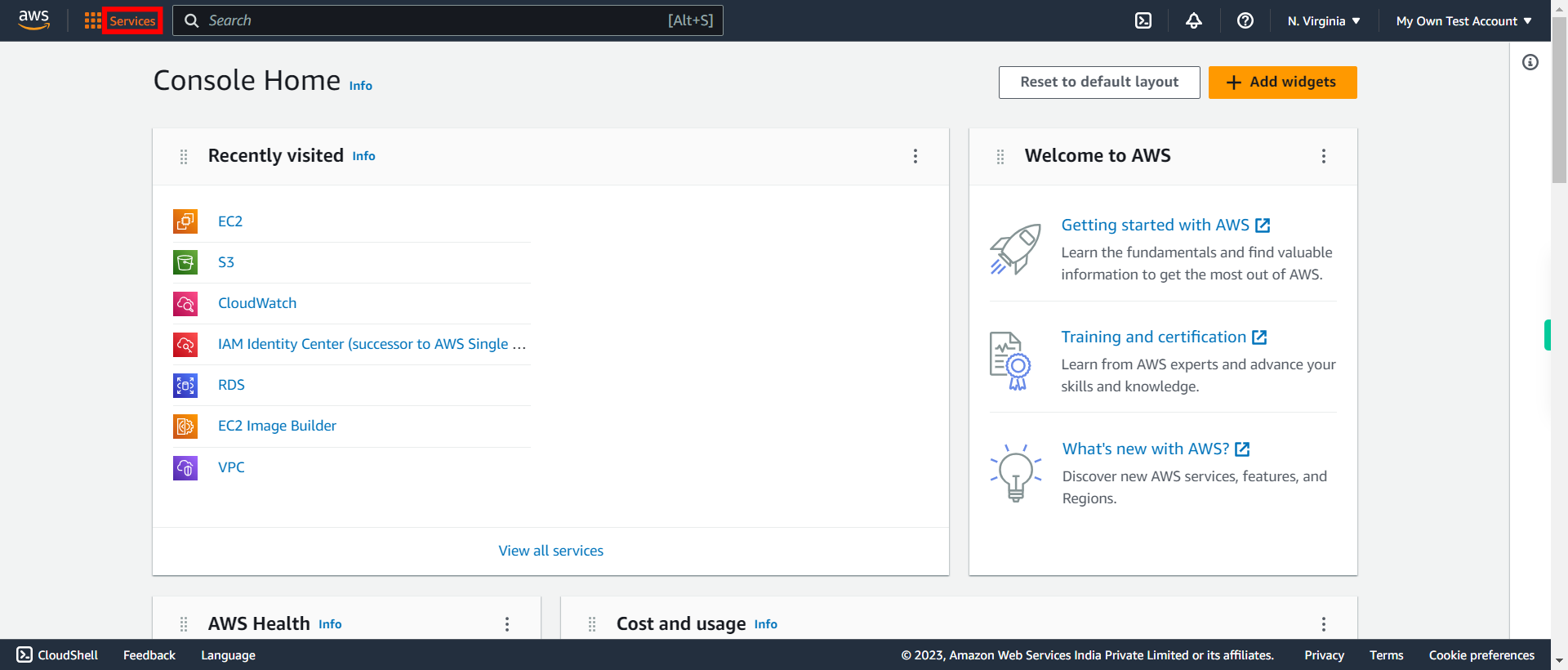
Task: Click the RDS service icon
Action: 185,385
